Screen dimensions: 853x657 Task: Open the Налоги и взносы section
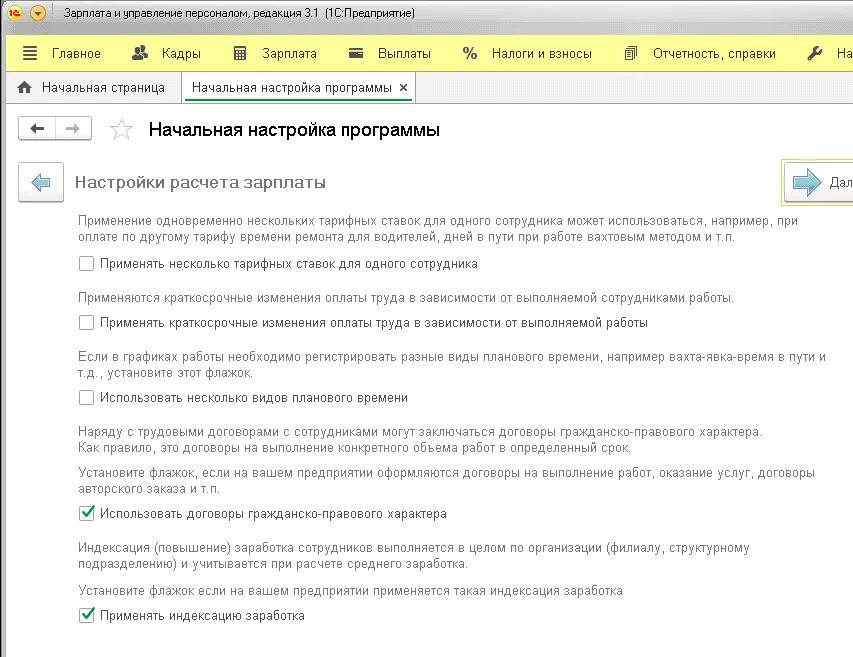[x=542, y=53]
